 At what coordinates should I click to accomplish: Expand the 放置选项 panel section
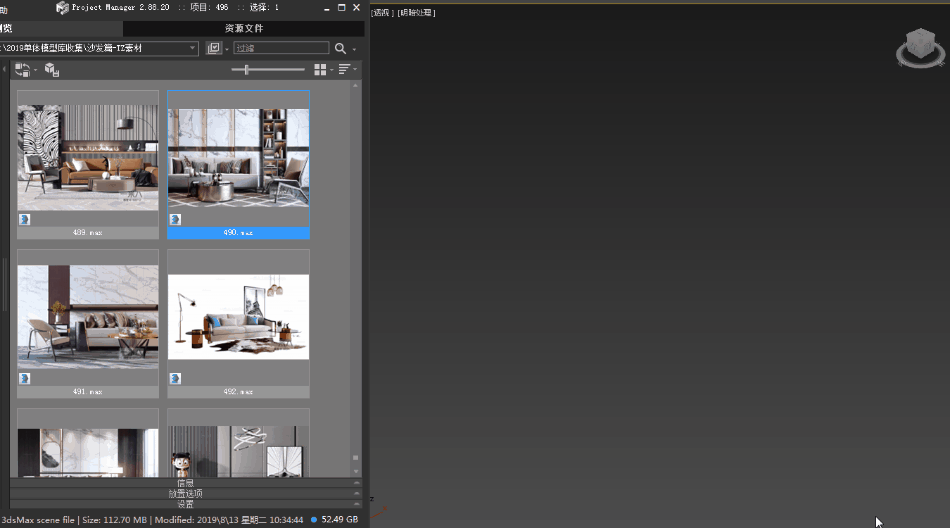pyautogui.click(x=185, y=493)
